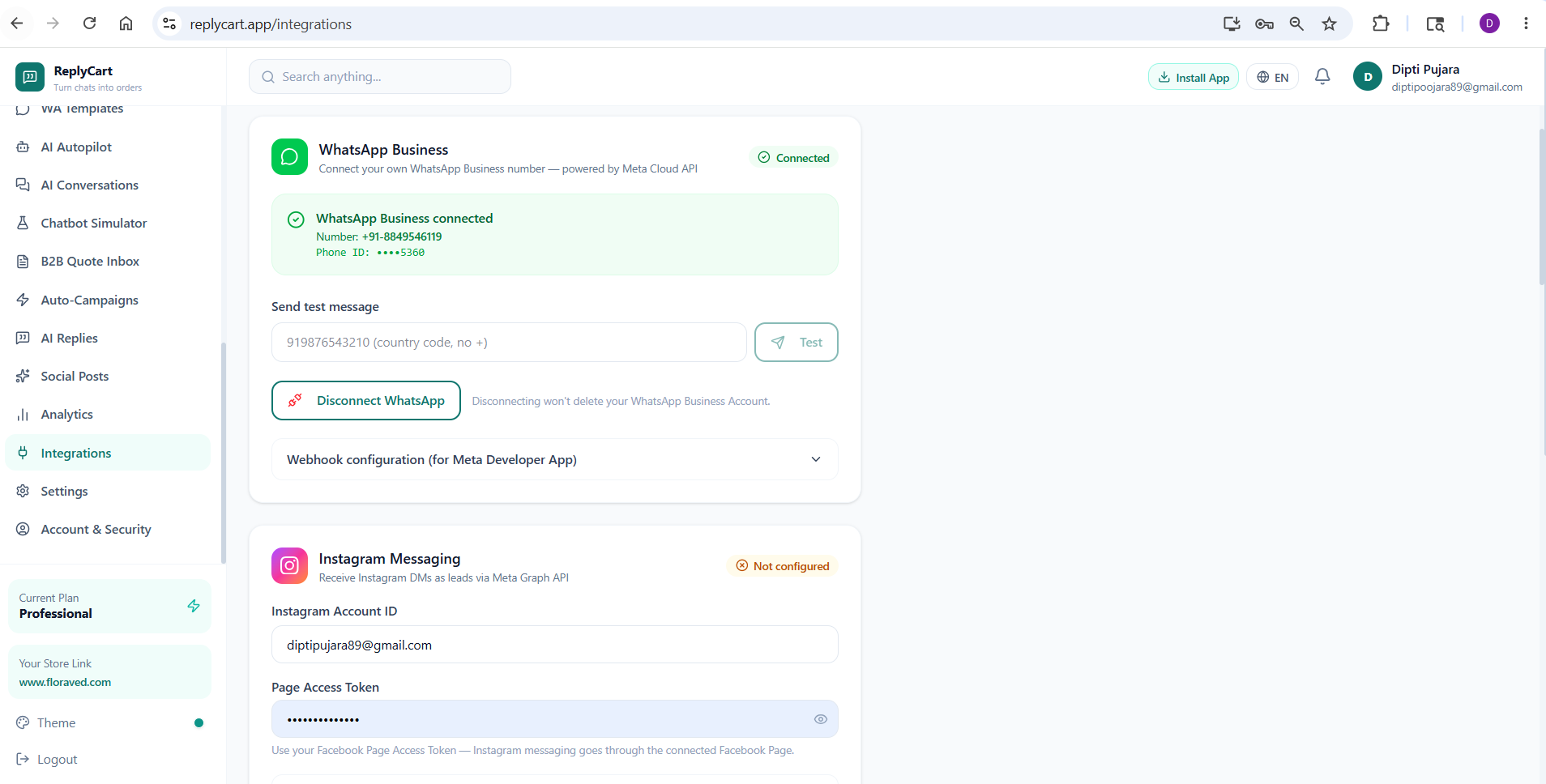Open the B2B Quote Inbox
Viewport: 1546px width, 784px height.
point(90,261)
